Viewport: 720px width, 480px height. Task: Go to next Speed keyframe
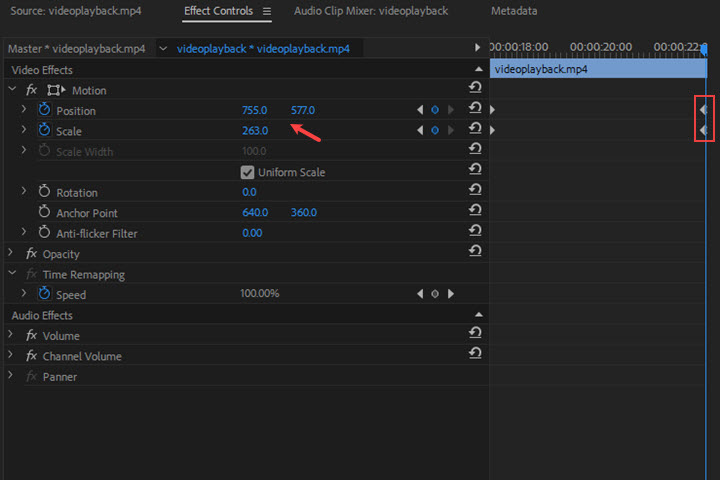pos(450,294)
